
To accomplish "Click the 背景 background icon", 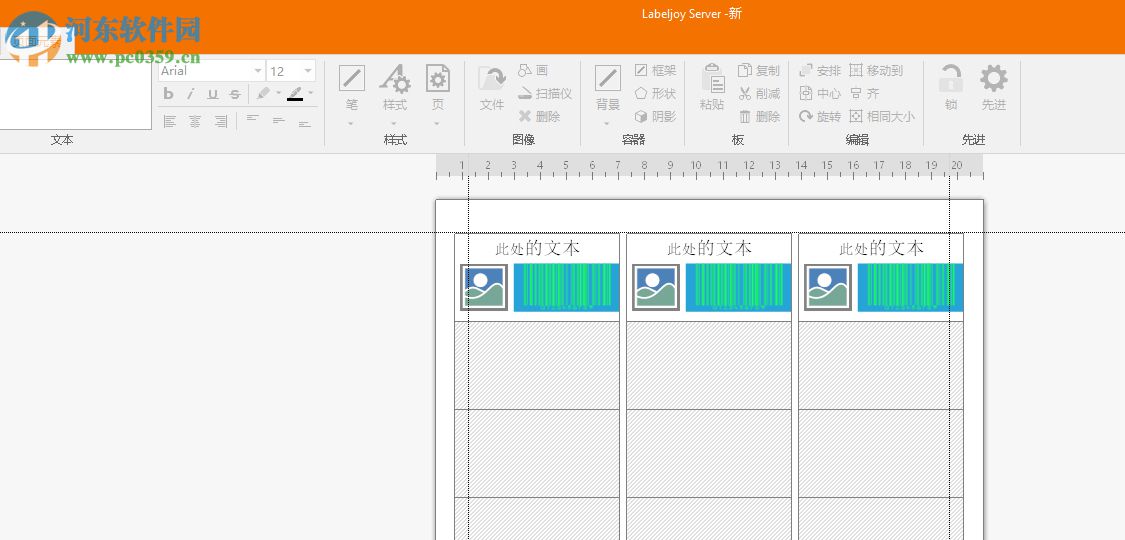I will coord(608,78).
